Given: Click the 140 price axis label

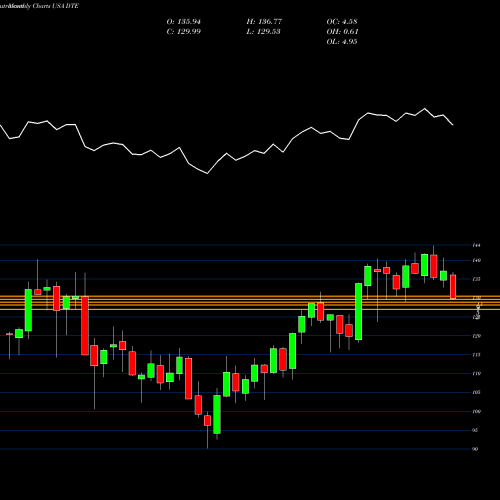Looking at the screenshot, I should tap(477, 260).
